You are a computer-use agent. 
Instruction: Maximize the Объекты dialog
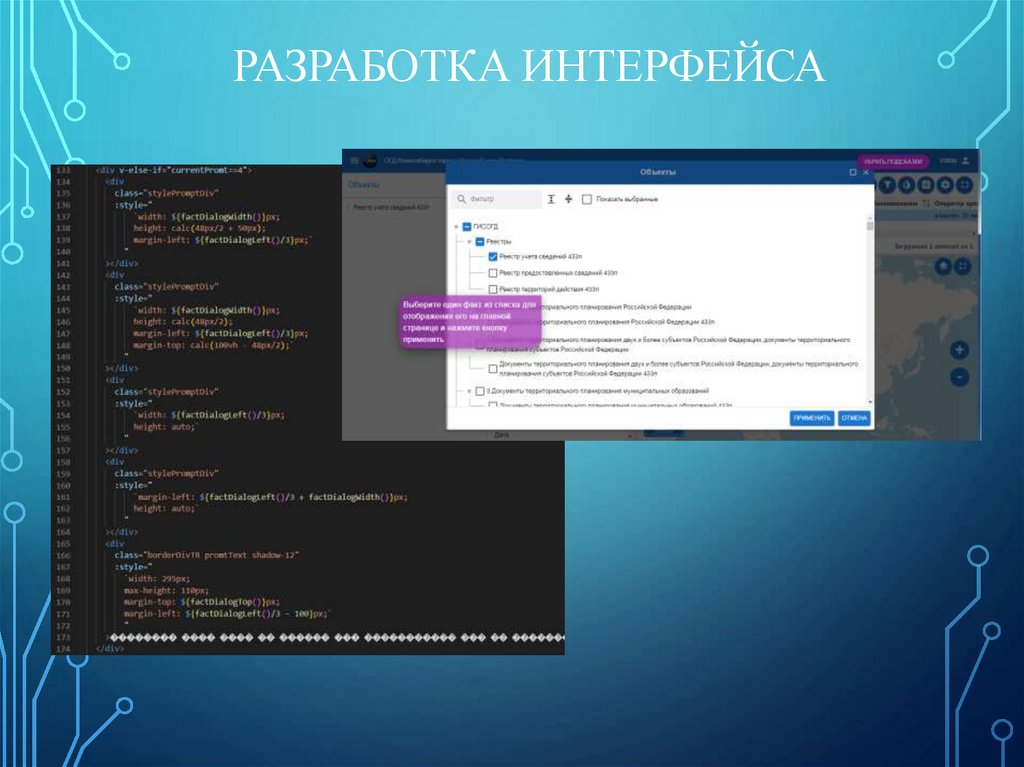pyautogui.click(x=852, y=172)
